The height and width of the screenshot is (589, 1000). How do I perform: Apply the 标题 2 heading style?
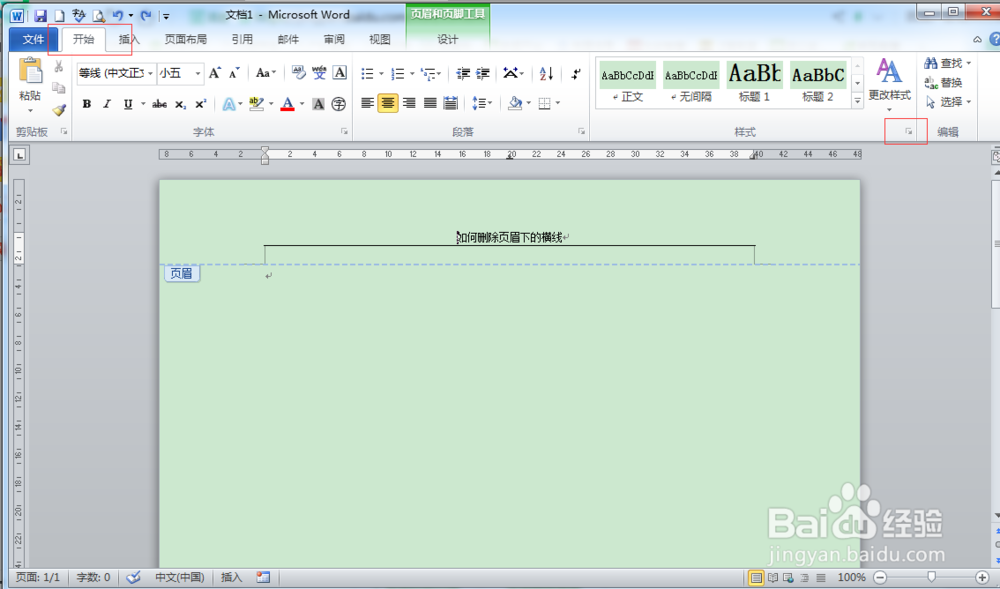[818, 83]
